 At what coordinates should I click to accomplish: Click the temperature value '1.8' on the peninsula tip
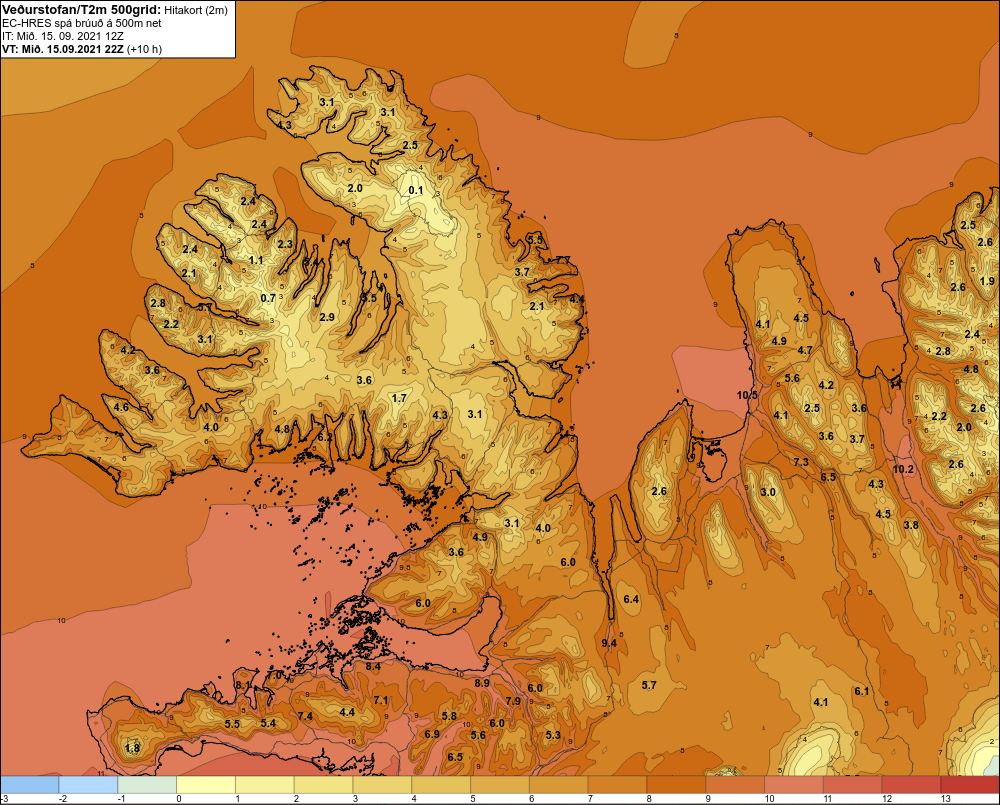point(132,748)
